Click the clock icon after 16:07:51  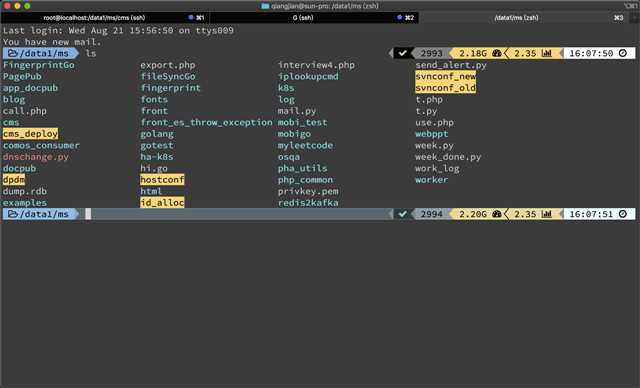[622, 214]
